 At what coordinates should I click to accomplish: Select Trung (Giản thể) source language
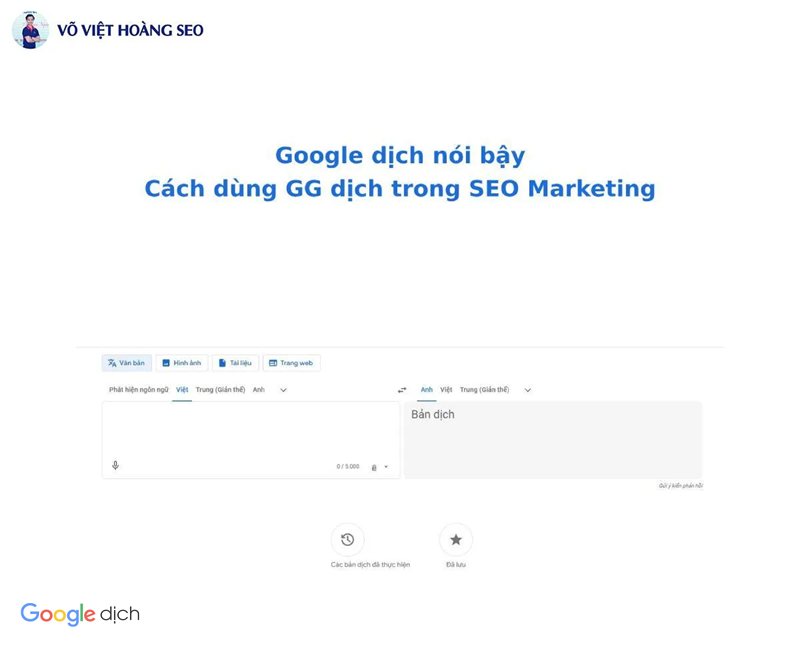pos(220,390)
